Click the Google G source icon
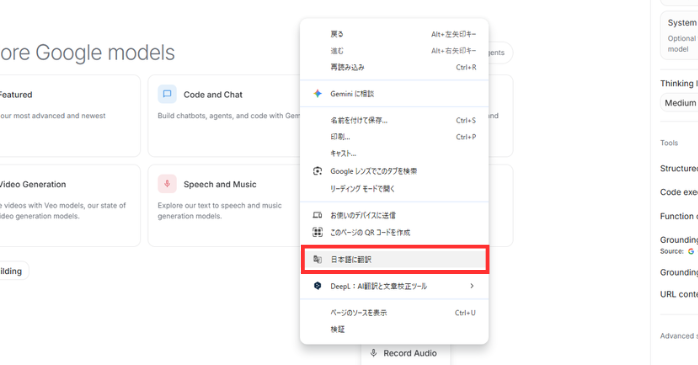Screen dimensions: 698x365 click(691, 251)
